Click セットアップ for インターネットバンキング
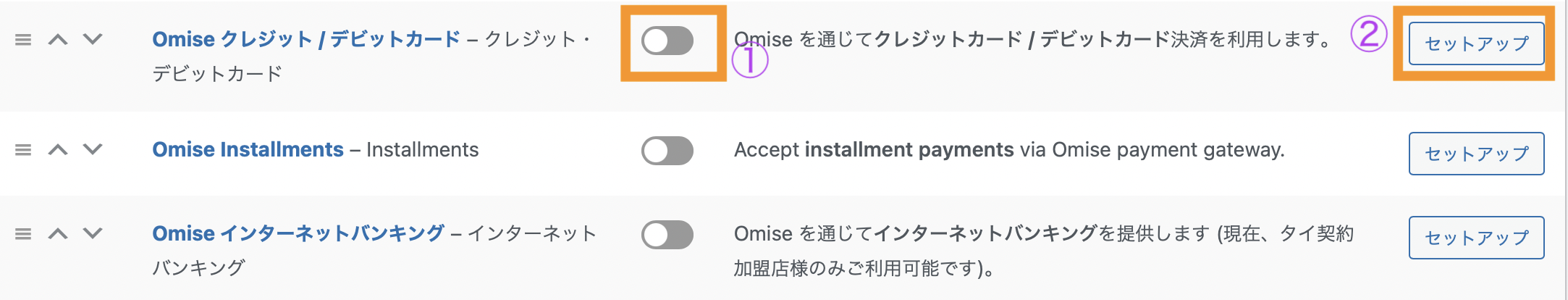The image size is (1568, 300). [x=1476, y=238]
